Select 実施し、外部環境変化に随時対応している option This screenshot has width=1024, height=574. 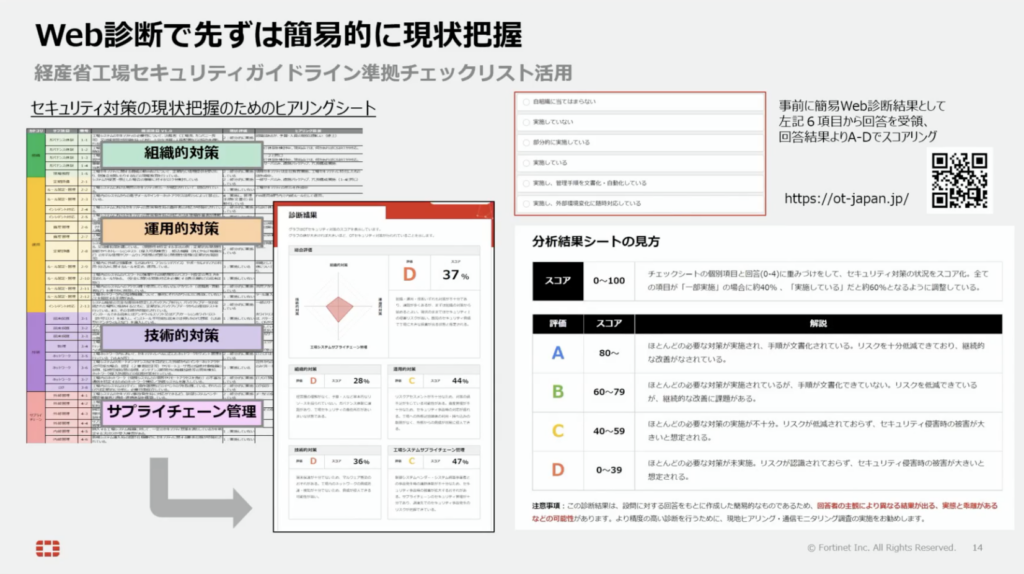click(x=527, y=203)
